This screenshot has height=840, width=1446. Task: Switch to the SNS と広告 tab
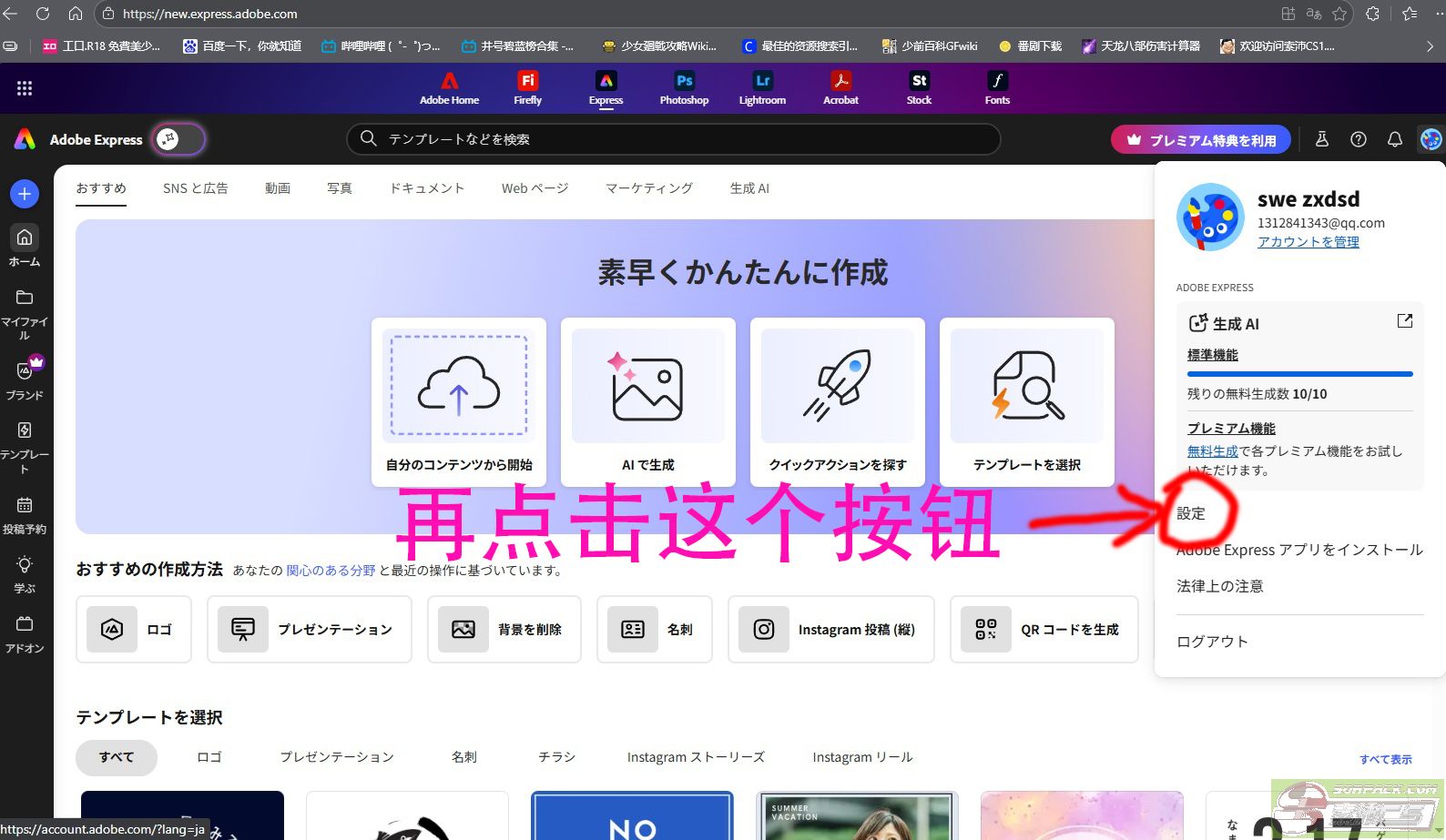coord(196,188)
